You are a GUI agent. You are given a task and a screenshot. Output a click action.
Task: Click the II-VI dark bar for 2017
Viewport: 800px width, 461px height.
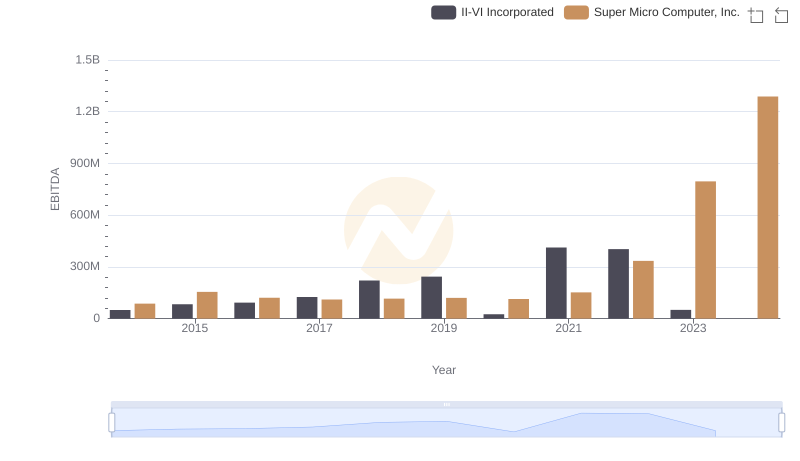307,308
